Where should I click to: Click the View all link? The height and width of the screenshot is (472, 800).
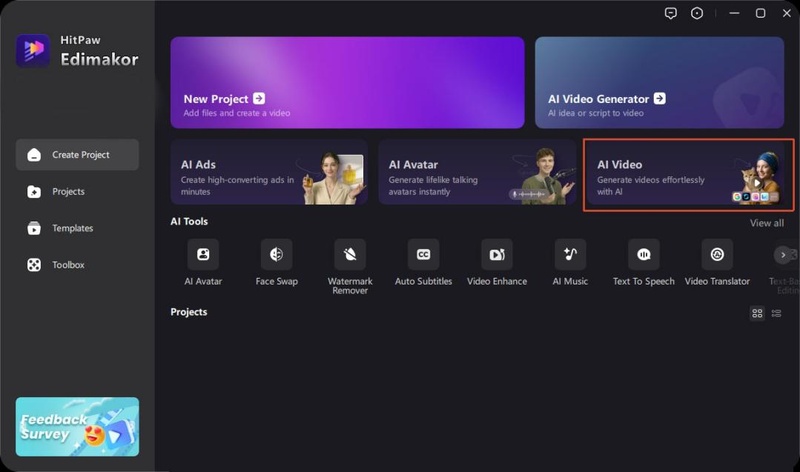click(x=767, y=223)
